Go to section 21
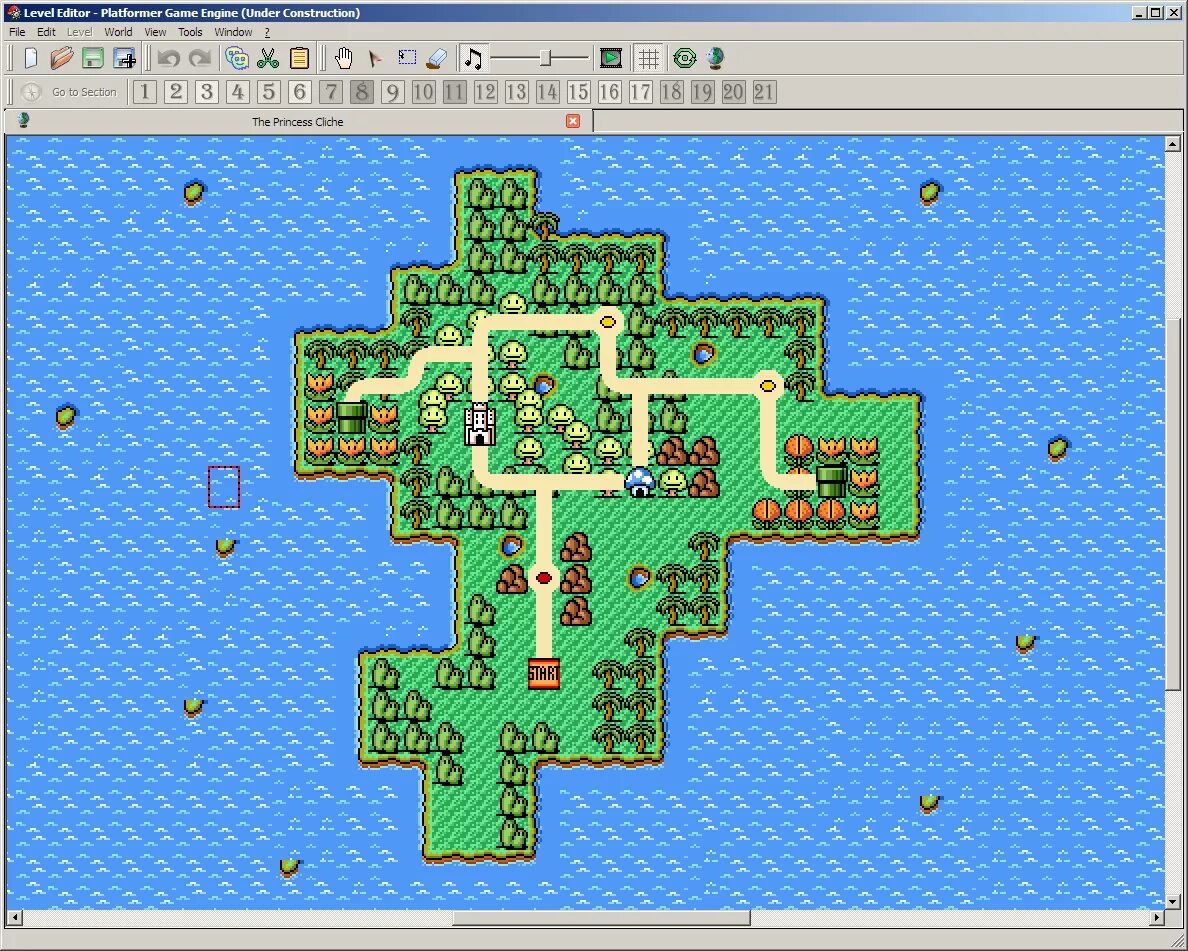The height and width of the screenshot is (951, 1188). [x=764, y=92]
